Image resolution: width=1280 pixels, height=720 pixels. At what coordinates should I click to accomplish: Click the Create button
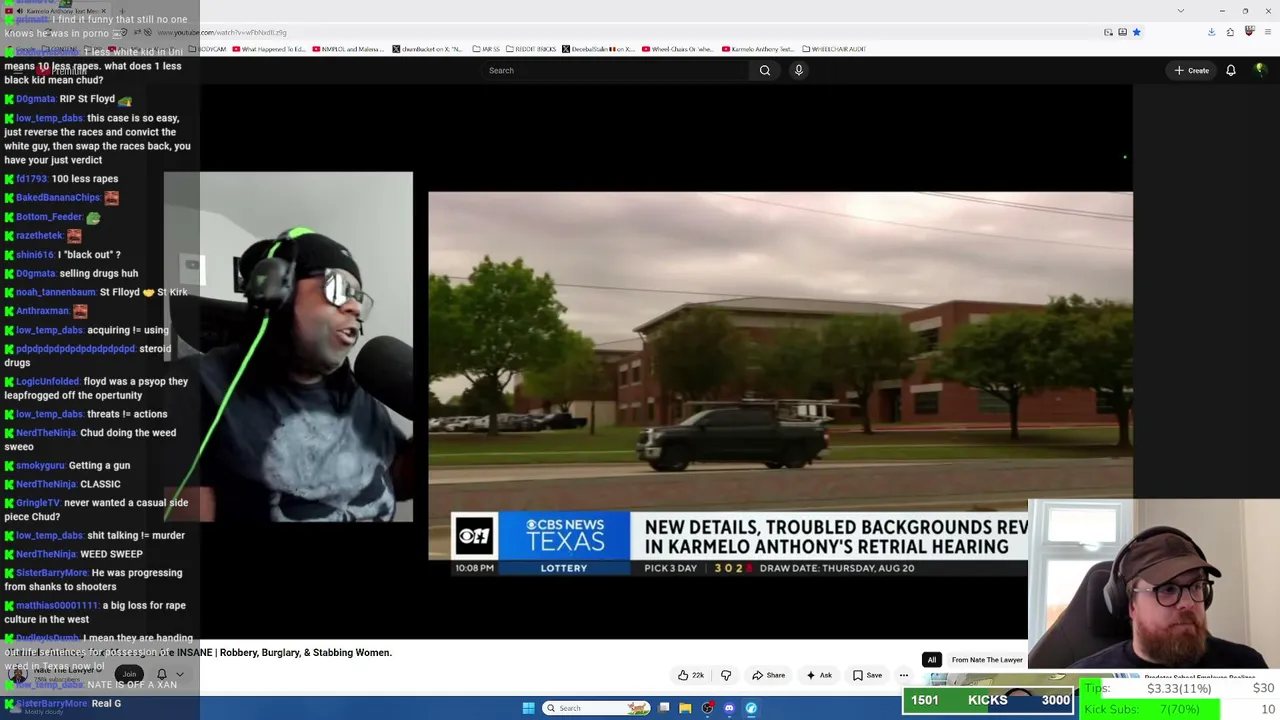[1192, 70]
